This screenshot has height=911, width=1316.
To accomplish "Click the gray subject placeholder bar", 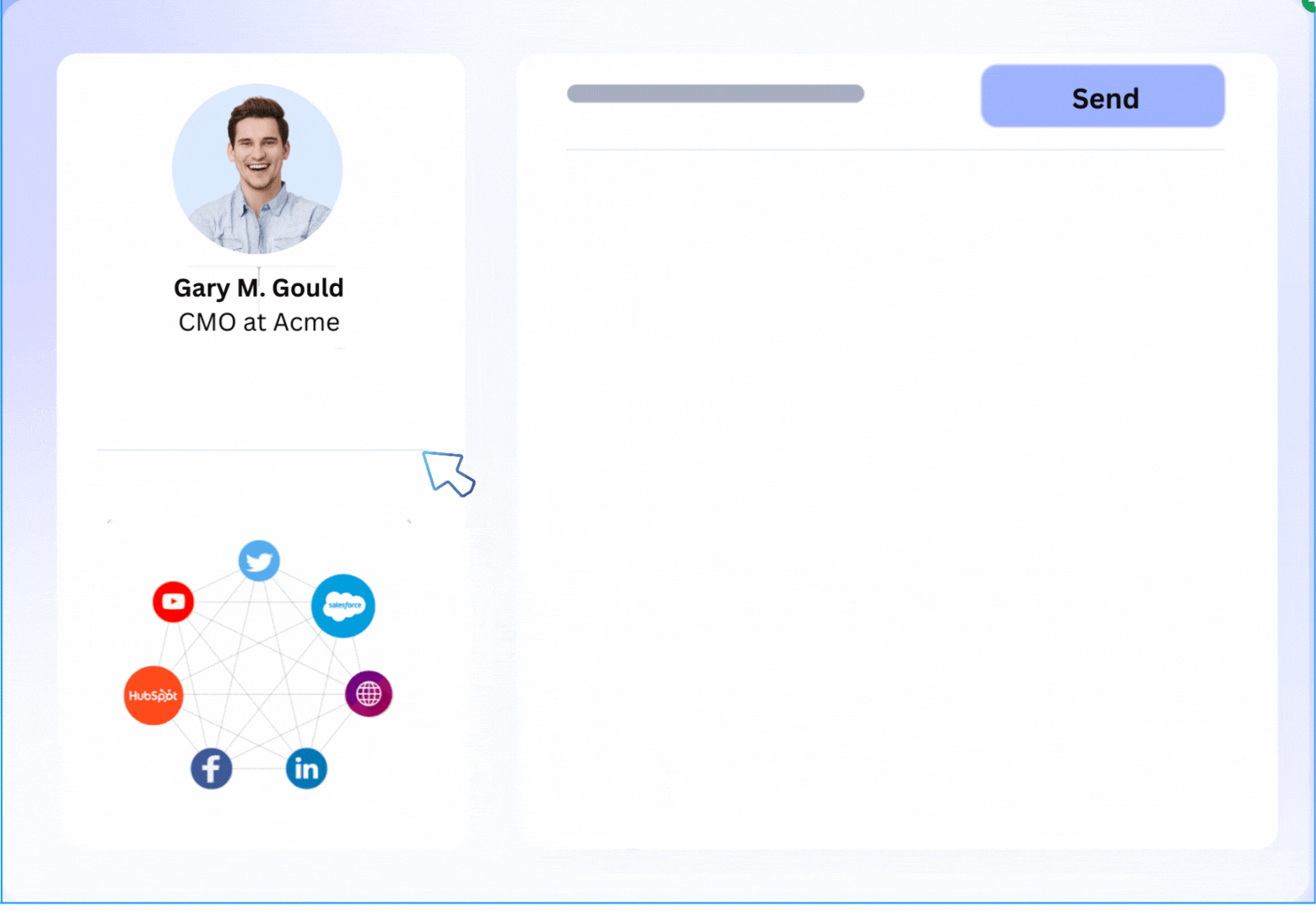I will pos(715,94).
